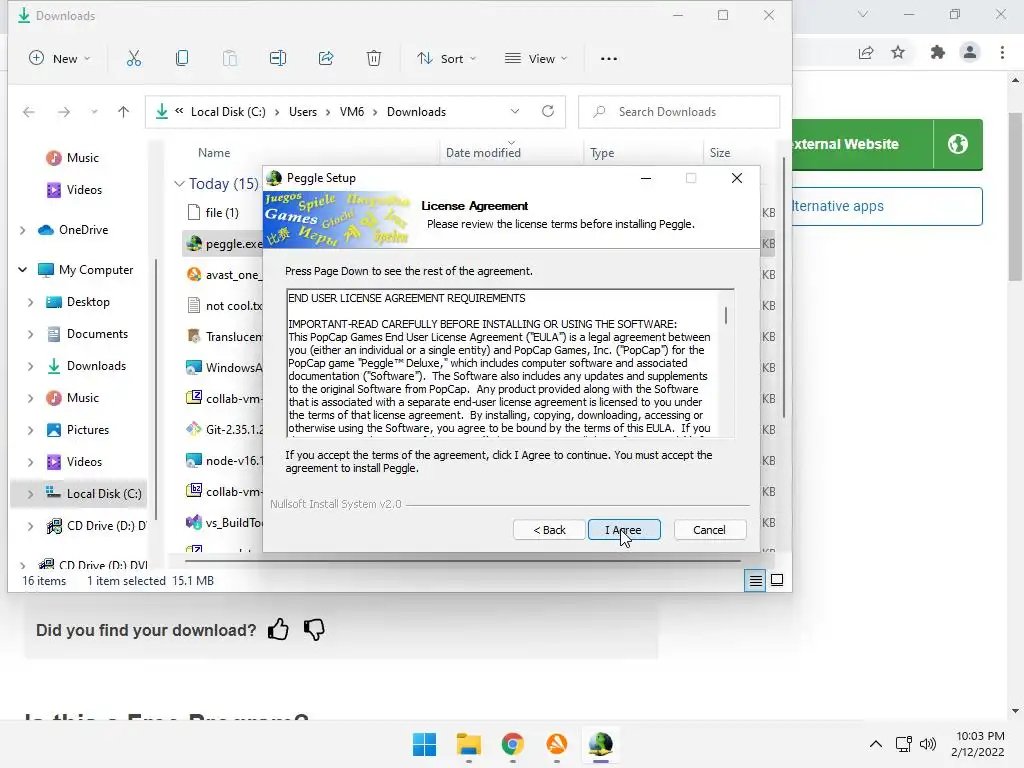
Task: Open the View dropdown menu
Action: pyautogui.click(x=536, y=58)
